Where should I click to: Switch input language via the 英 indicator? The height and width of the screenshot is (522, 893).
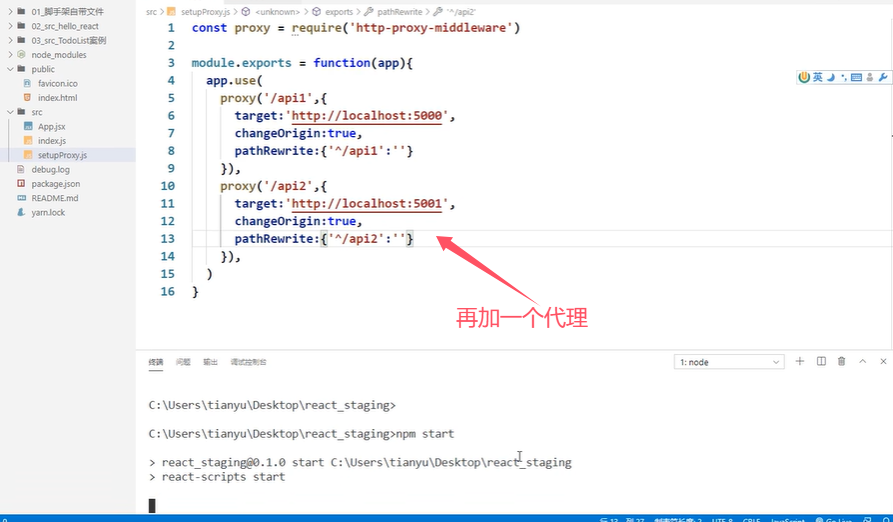click(x=818, y=77)
